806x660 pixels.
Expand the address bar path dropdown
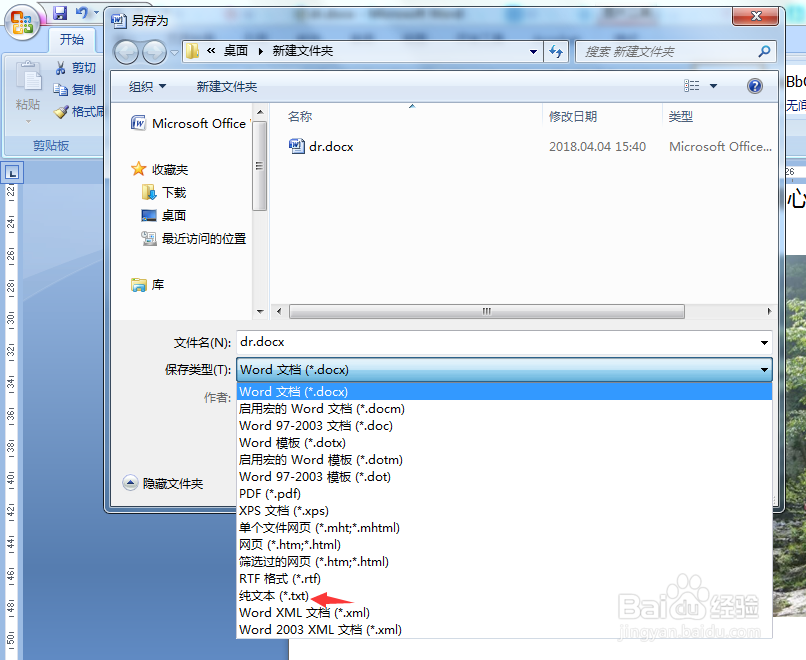click(533, 51)
